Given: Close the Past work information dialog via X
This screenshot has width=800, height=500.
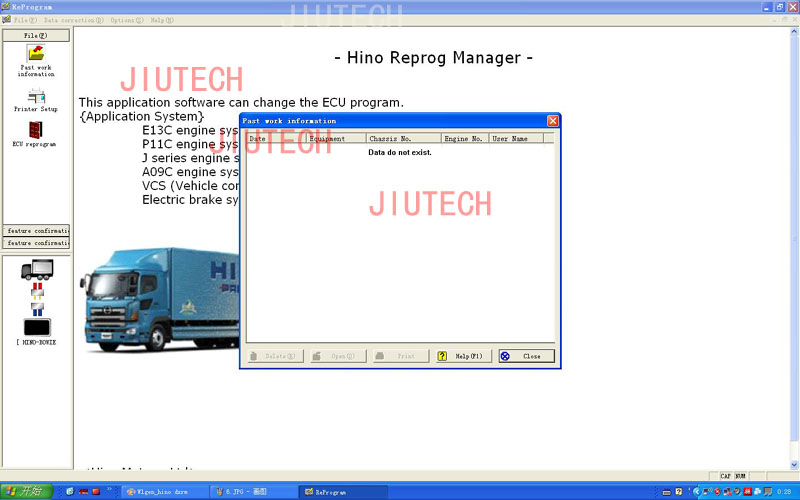Looking at the screenshot, I should 552,121.
